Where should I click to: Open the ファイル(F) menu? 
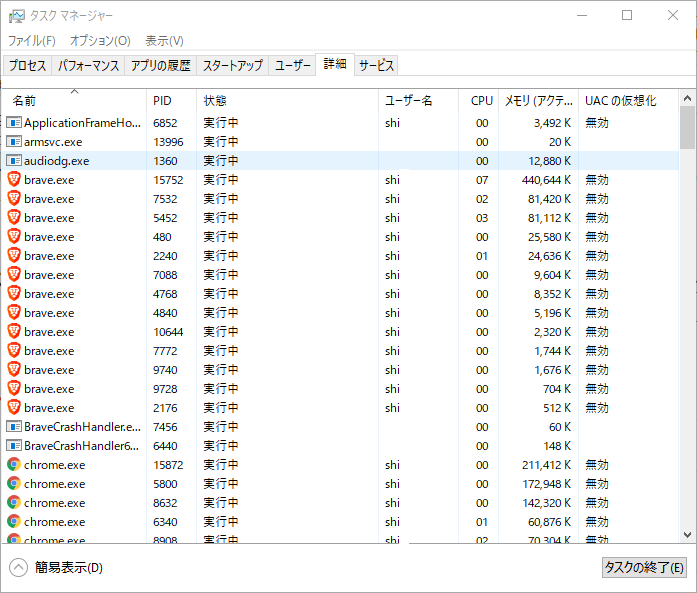[32, 41]
